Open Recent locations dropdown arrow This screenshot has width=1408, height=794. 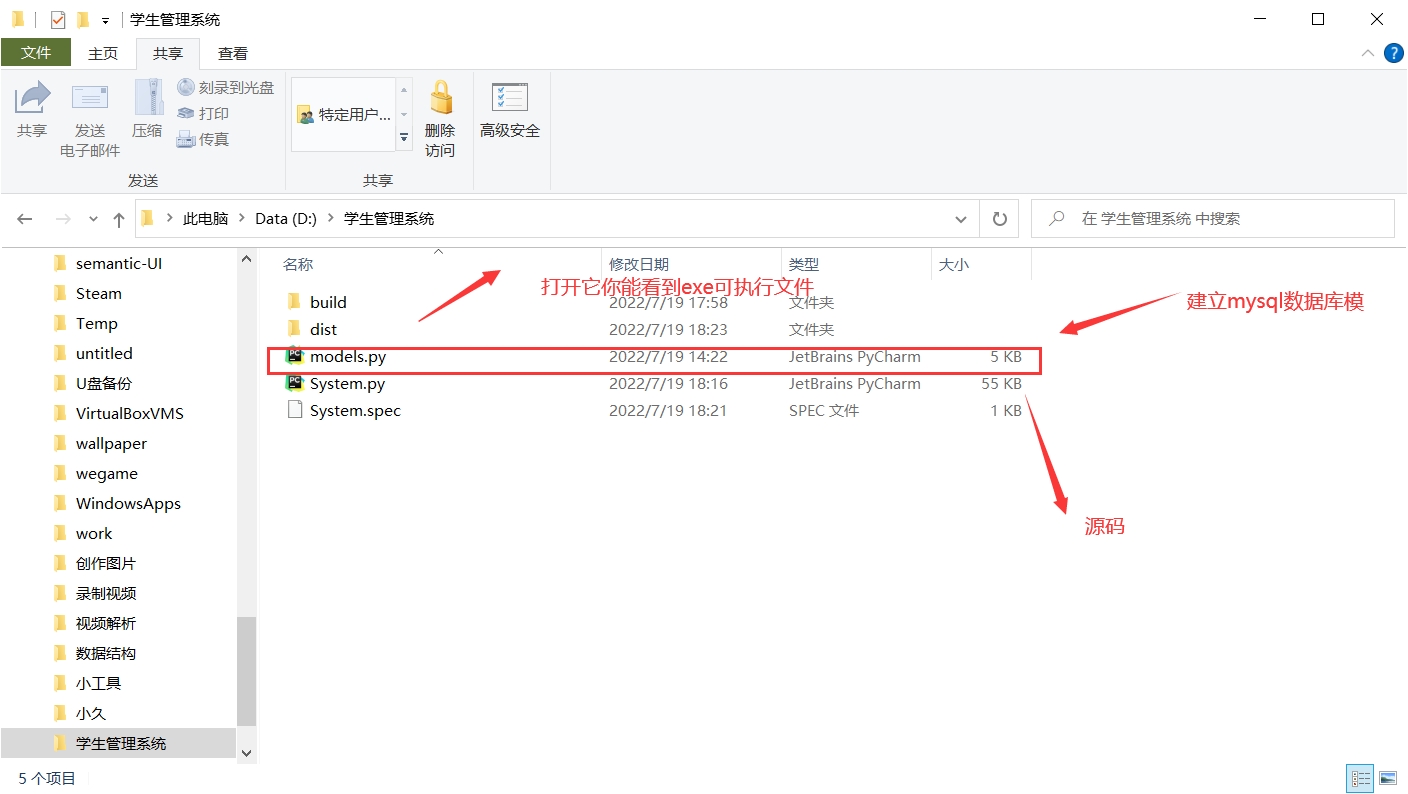click(93, 219)
